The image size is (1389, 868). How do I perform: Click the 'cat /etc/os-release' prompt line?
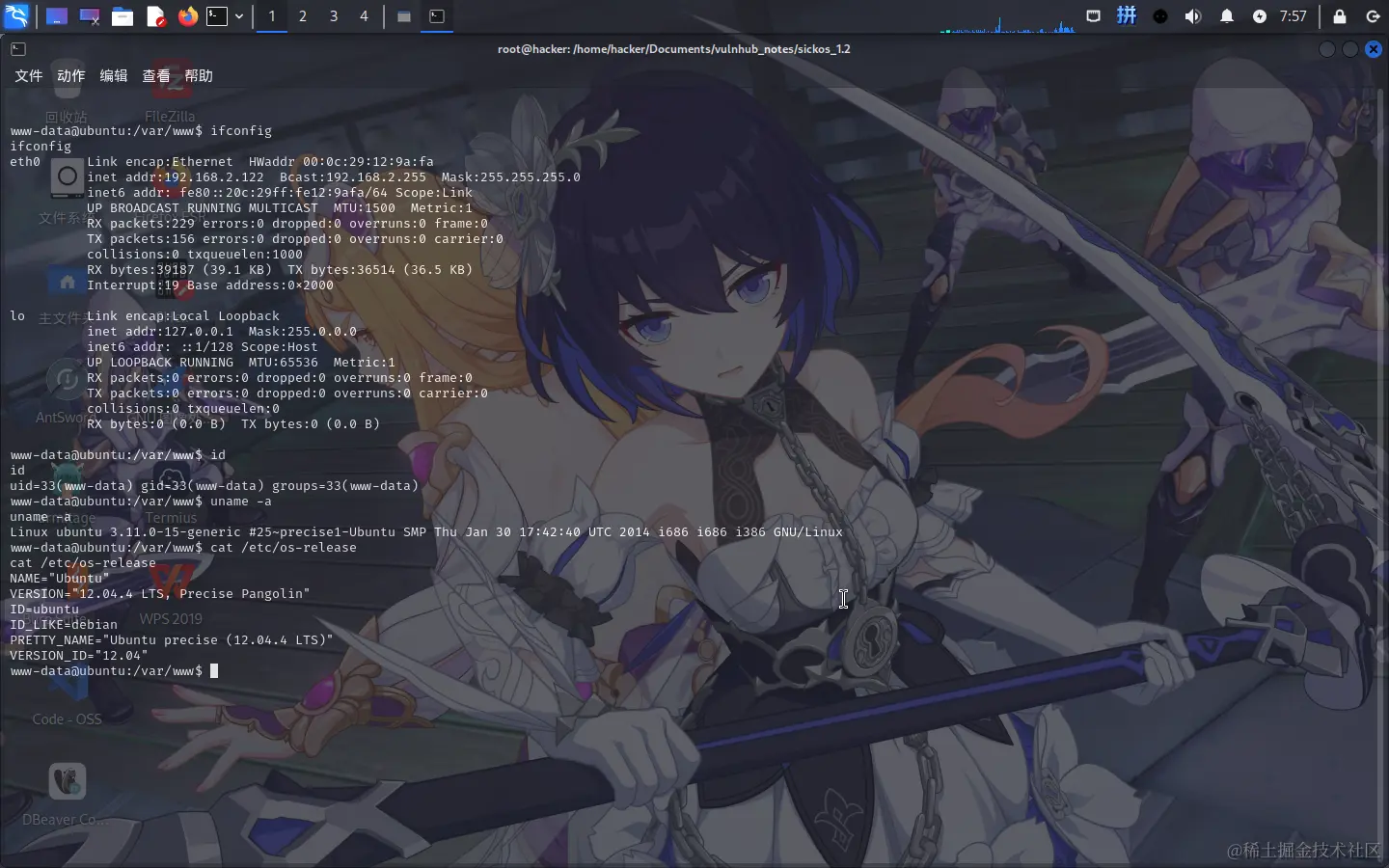(x=183, y=547)
